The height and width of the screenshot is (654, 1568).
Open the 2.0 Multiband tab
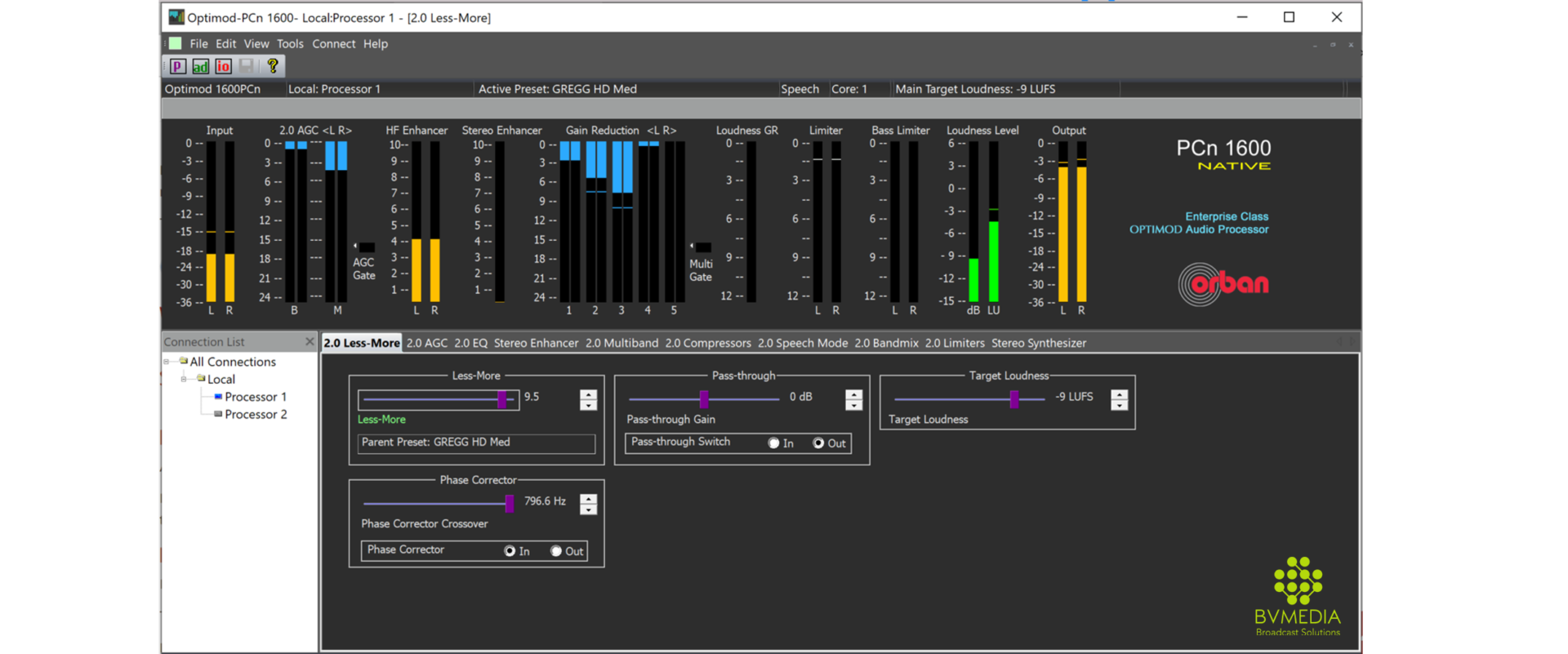pyautogui.click(x=621, y=343)
